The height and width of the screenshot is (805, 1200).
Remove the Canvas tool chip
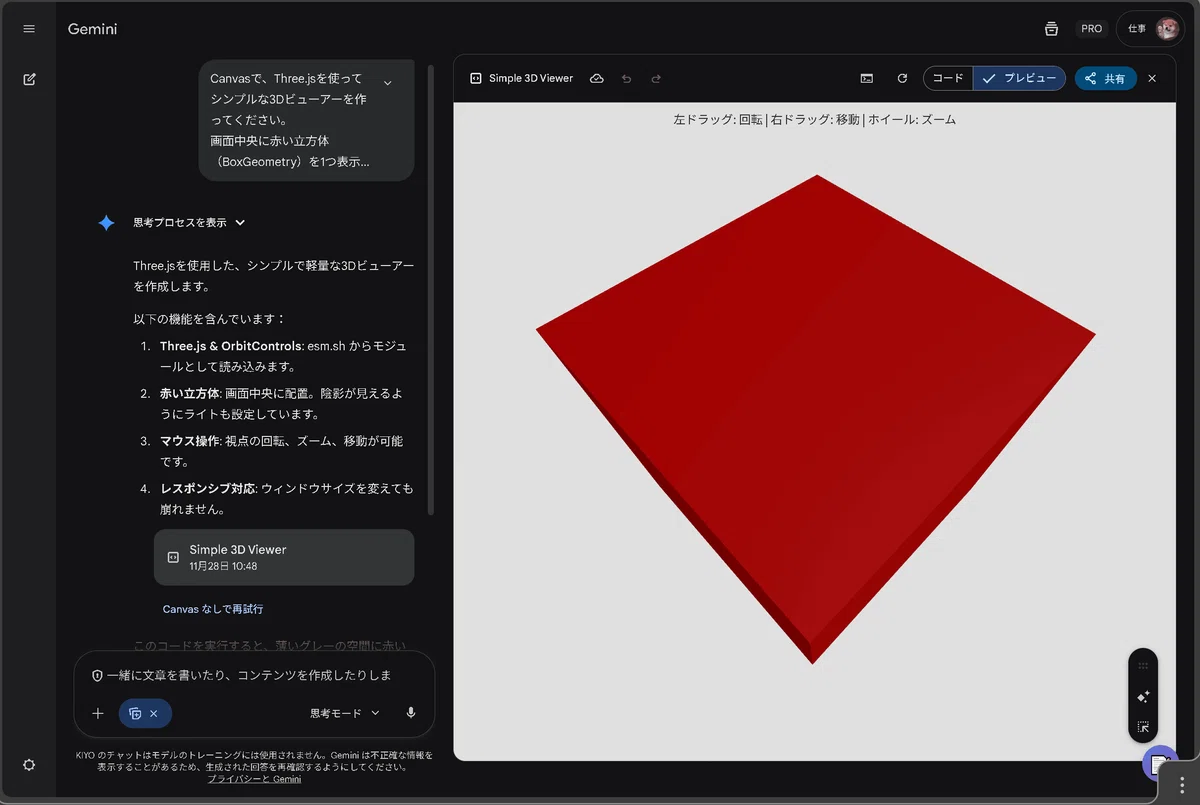pos(153,713)
